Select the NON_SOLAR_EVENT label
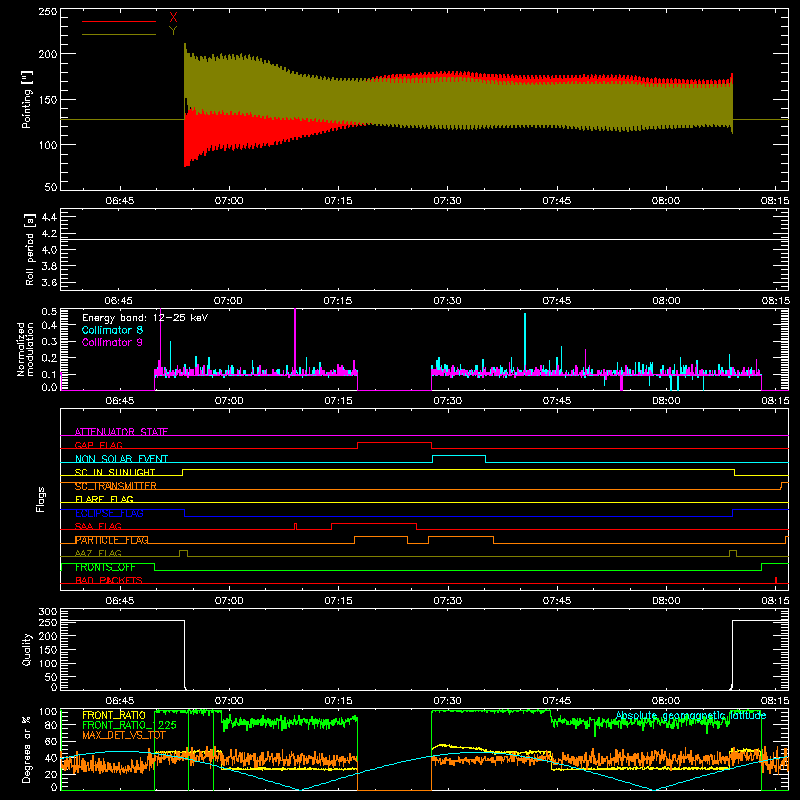Image resolution: width=800 pixels, height=800 pixels. [121, 459]
